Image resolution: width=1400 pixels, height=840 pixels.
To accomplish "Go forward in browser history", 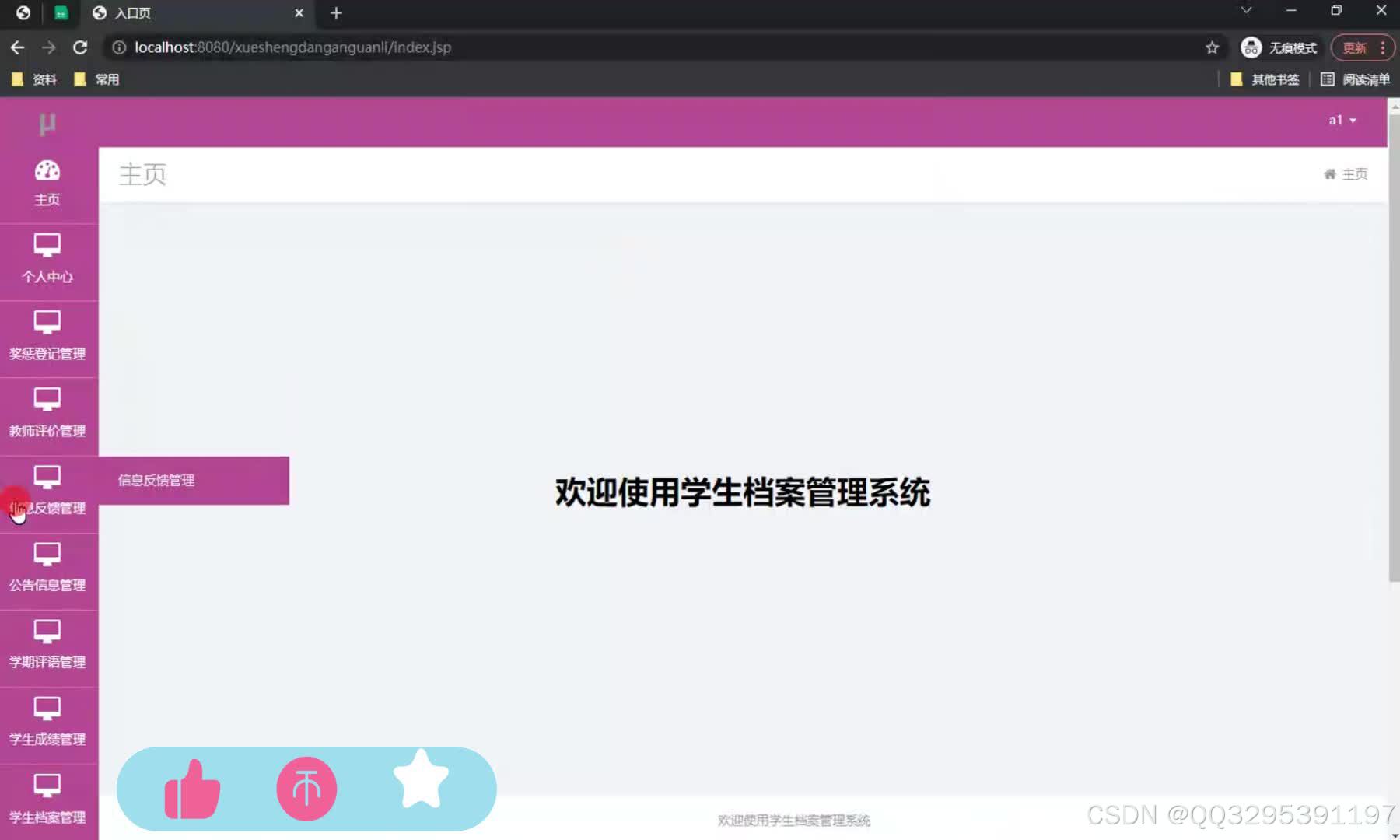I will pos(49,47).
